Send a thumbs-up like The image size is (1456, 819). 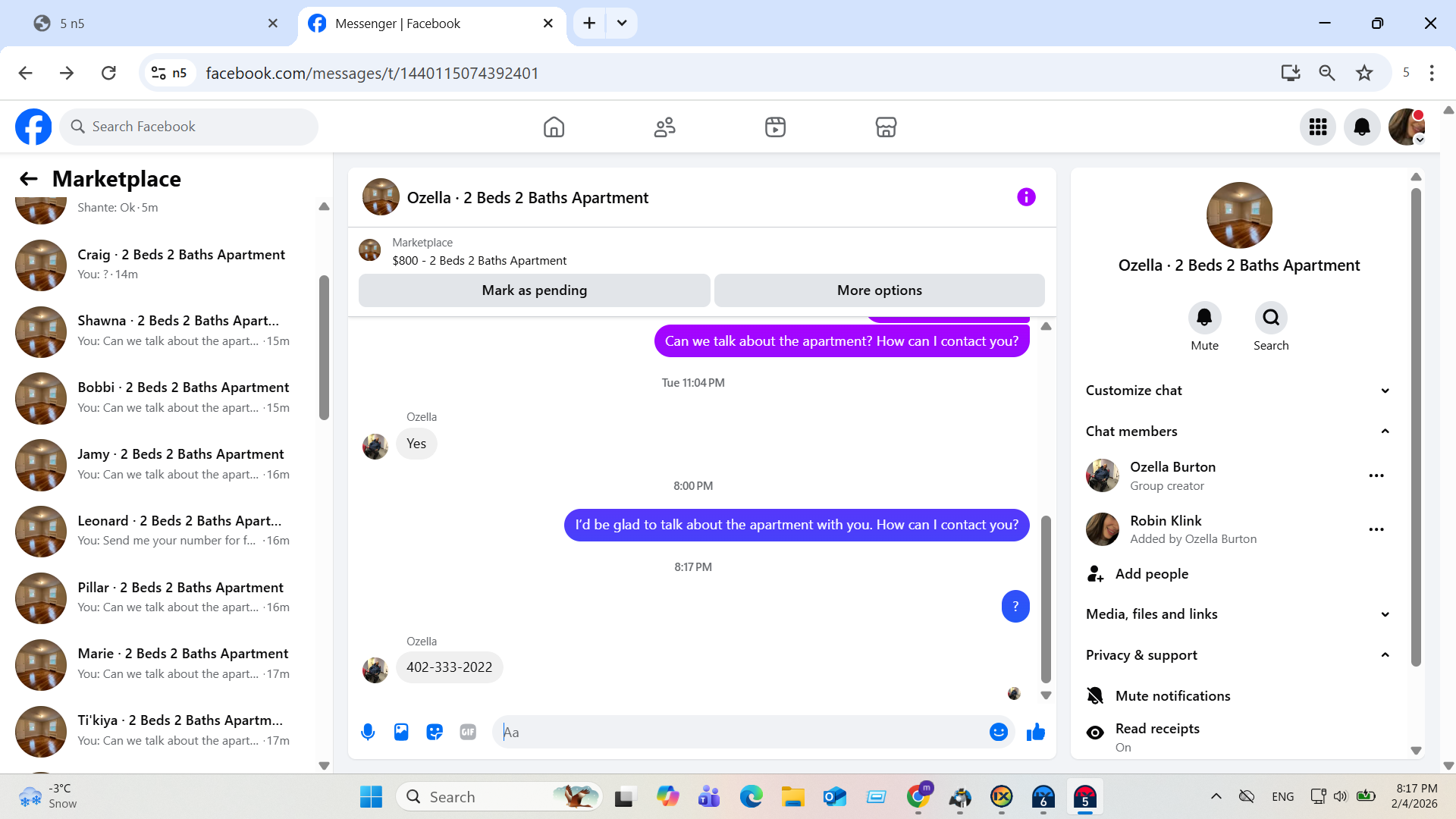[x=1035, y=732]
